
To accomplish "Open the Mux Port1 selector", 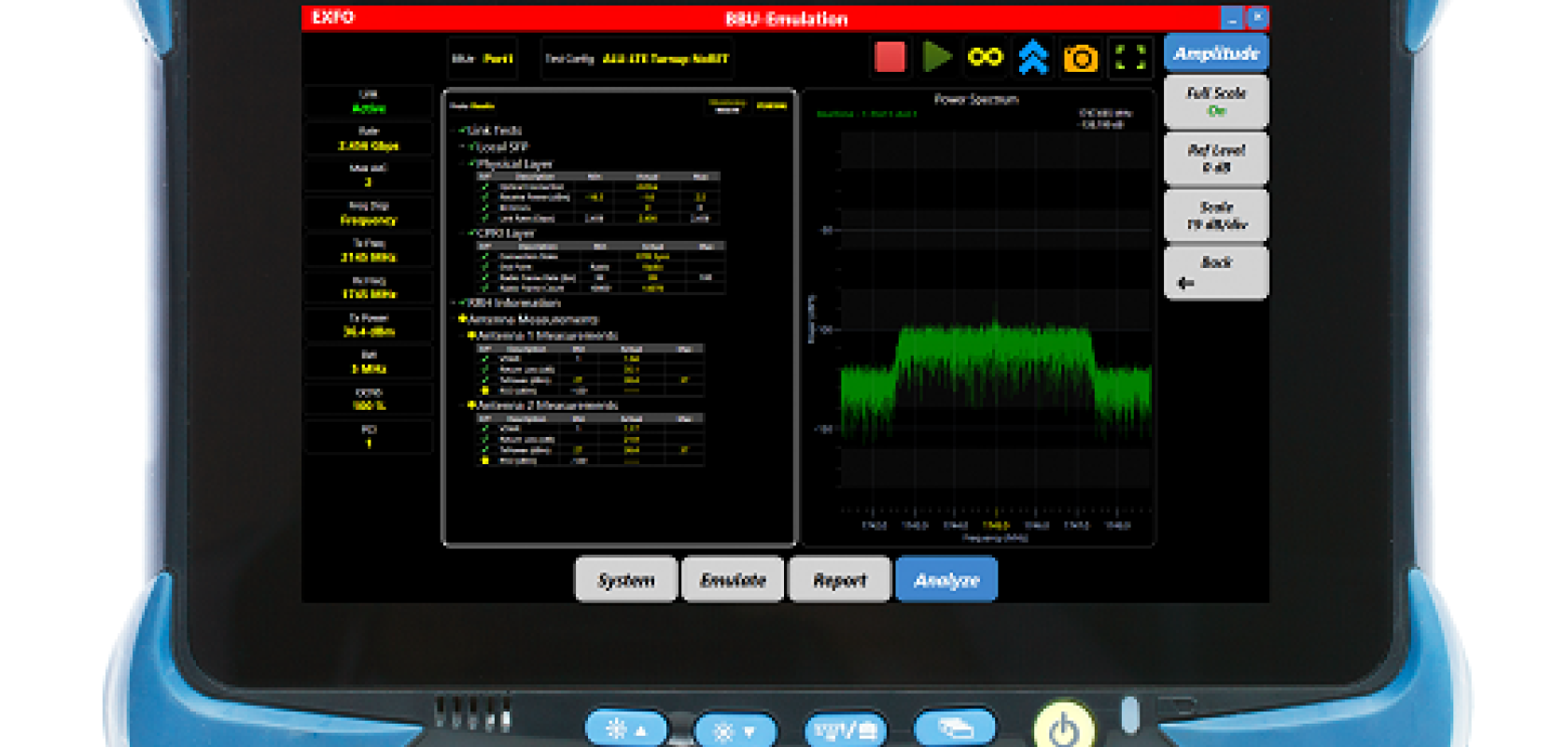I will [x=482, y=58].
